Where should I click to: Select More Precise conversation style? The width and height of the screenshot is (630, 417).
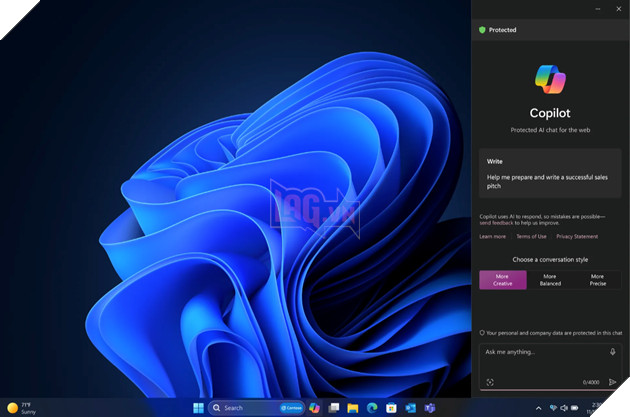[597, 280]
